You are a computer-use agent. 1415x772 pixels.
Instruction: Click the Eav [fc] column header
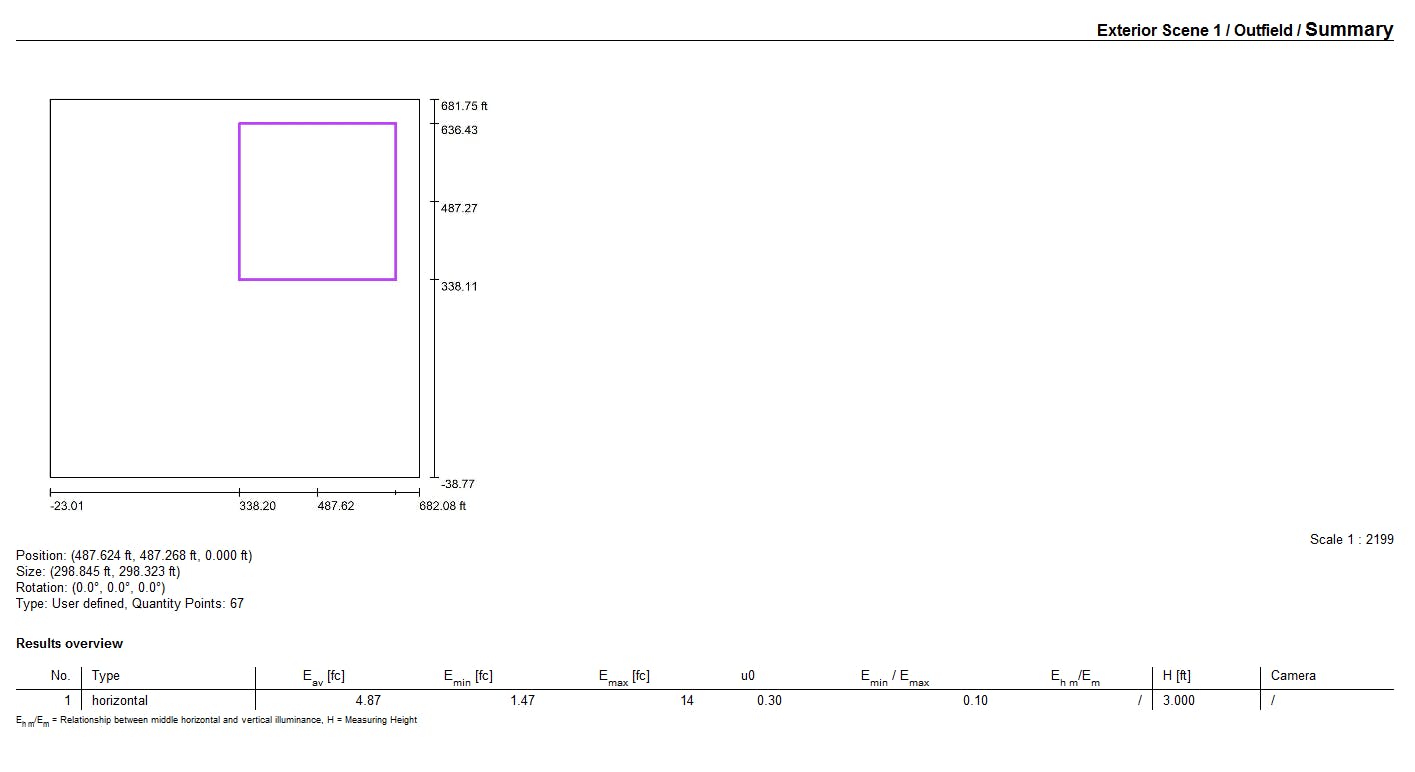[x=324, y=677]
